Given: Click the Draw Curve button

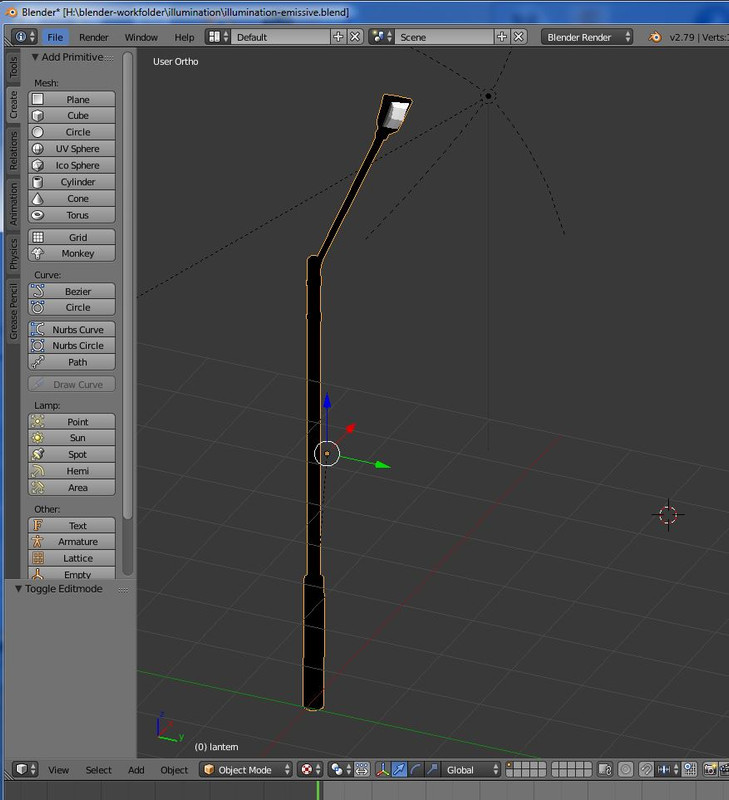Looking at the screenshot, I should (71, 384).
